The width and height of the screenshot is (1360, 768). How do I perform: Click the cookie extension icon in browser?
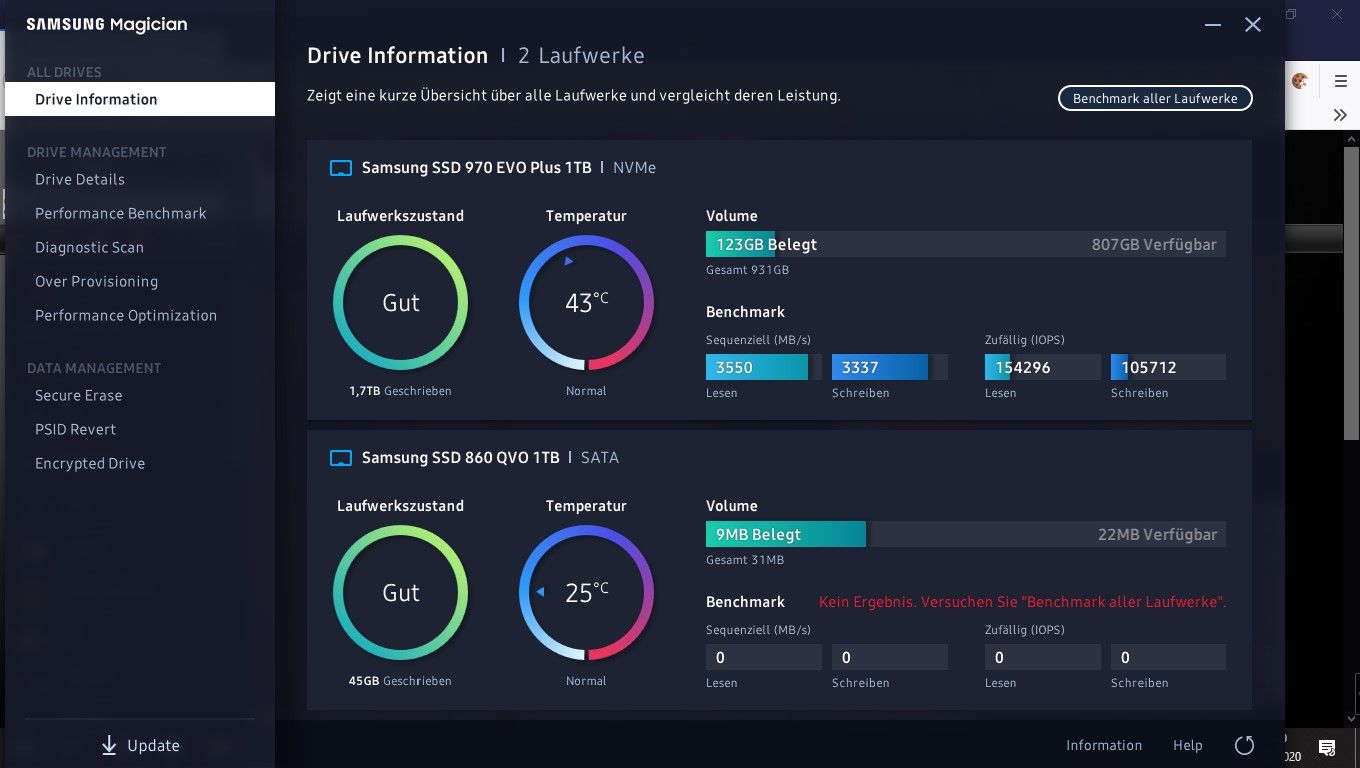1300,82
